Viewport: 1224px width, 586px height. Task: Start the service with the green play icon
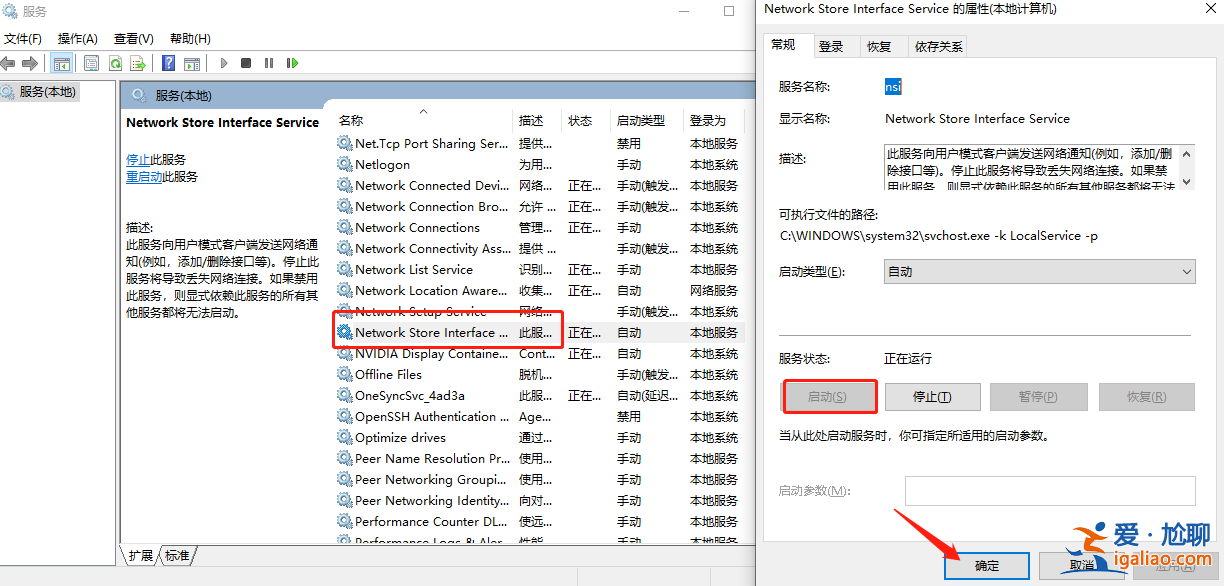[224, 63]
